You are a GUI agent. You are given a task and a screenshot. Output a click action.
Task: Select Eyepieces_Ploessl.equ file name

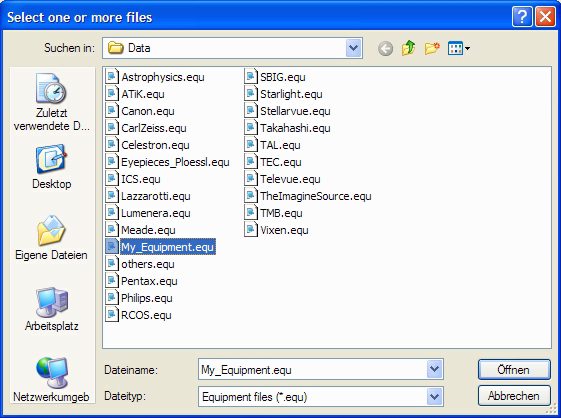click(x=175, y=162)
